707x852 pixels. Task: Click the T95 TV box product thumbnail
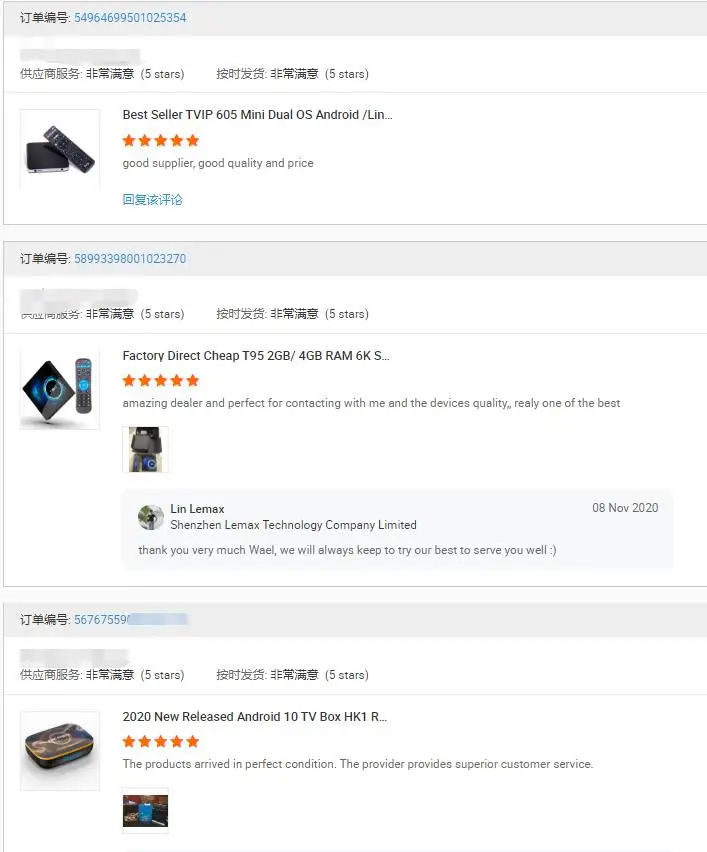tap(60, 390)
